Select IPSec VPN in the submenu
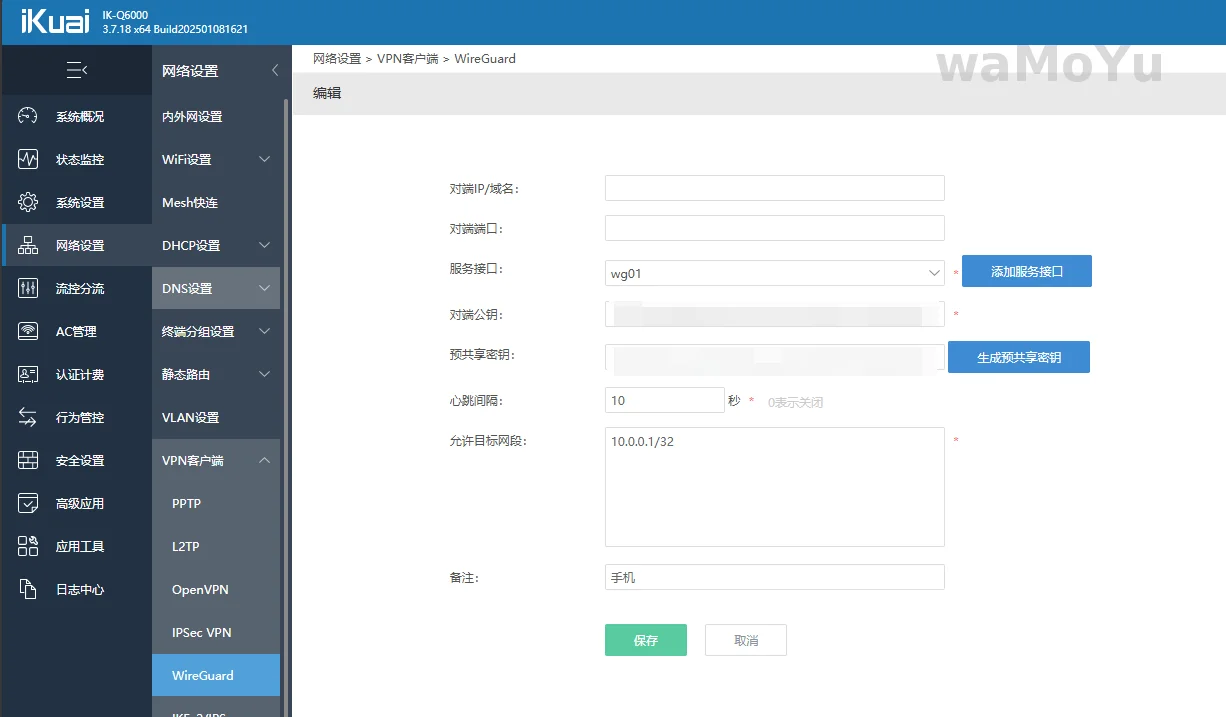Screen dimensions: 1226x717 point(201,633)
